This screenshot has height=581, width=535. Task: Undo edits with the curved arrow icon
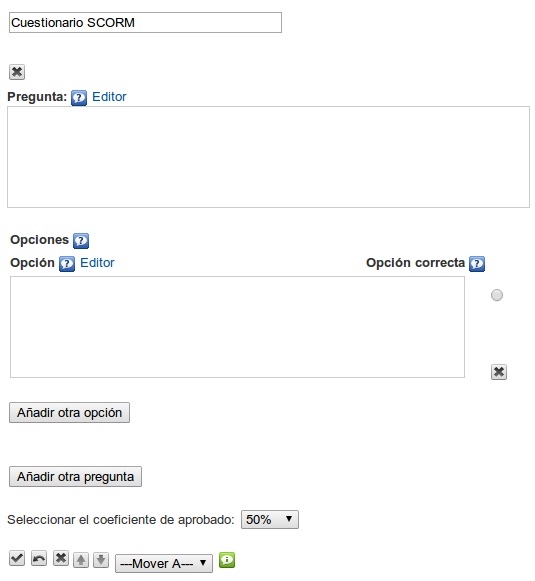[39, 558]
